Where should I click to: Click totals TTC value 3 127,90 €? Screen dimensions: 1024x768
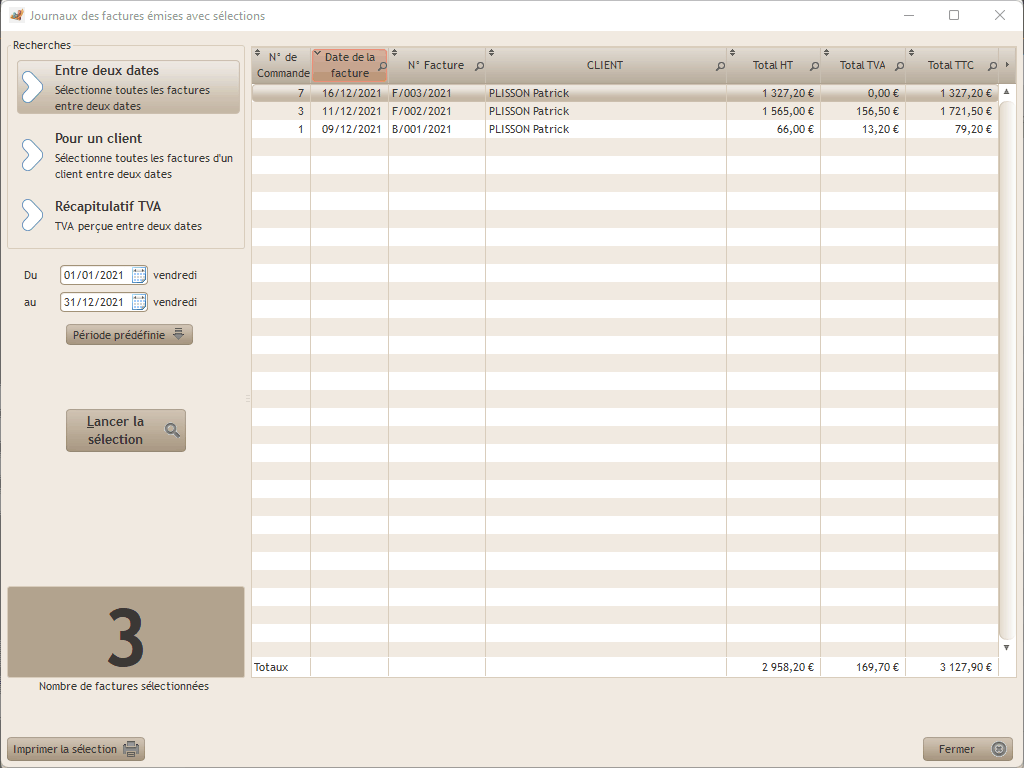point(966,667)
